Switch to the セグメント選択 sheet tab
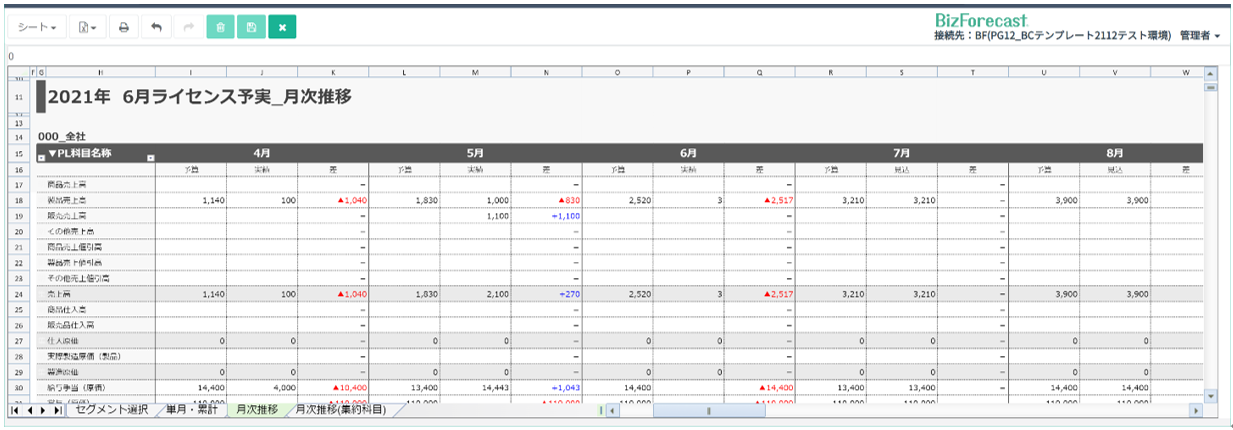This screenshot has width=1233, height=430. [112, 410]
